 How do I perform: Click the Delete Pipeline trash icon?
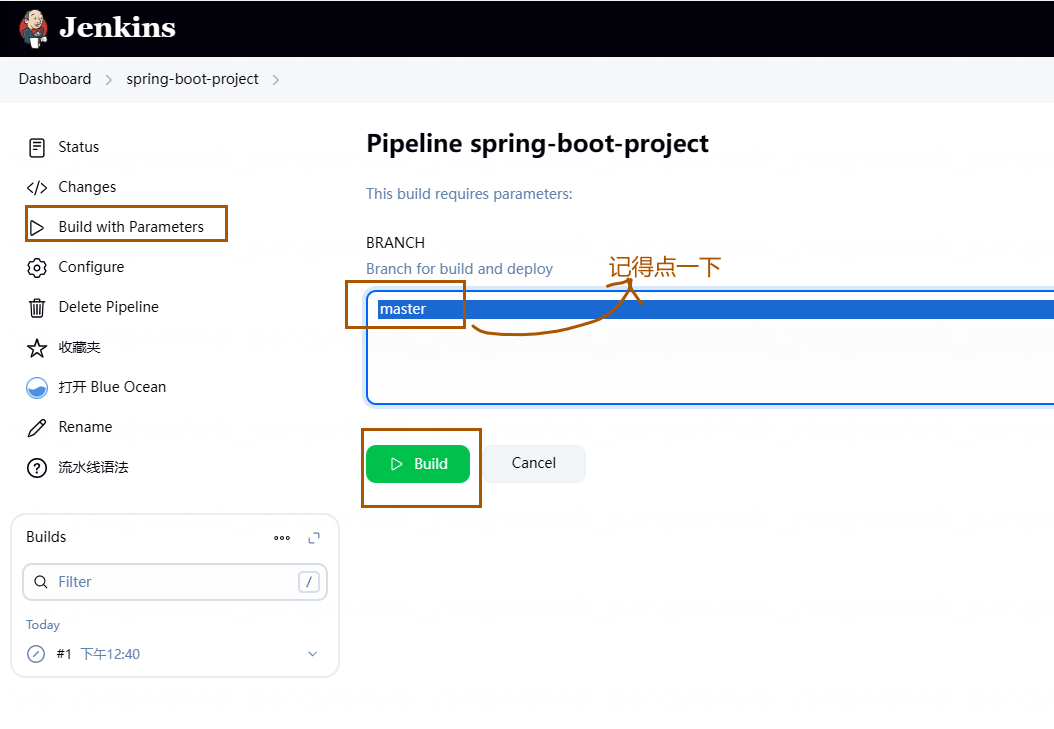click(37, 308)
